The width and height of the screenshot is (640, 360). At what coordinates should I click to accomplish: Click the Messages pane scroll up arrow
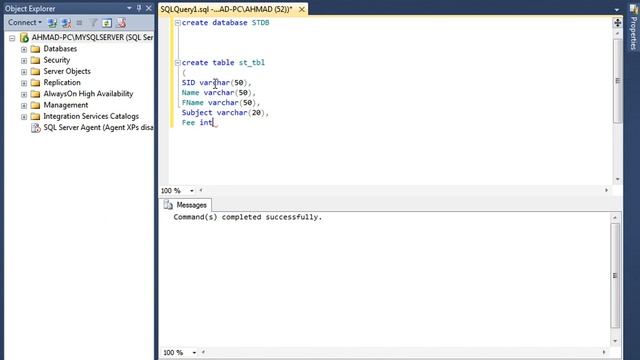[x=615, y=218]
